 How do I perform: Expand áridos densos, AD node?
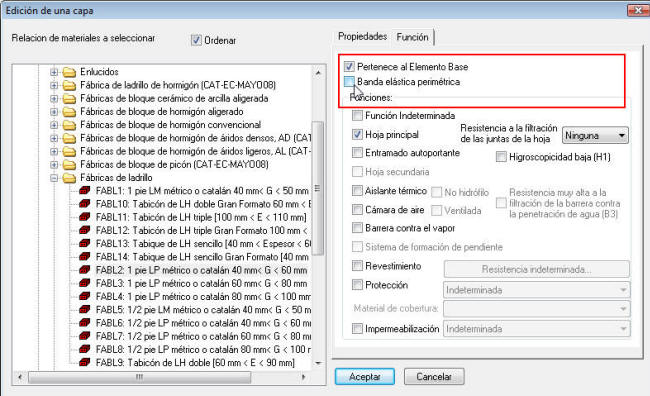click(x=54, y=138)
